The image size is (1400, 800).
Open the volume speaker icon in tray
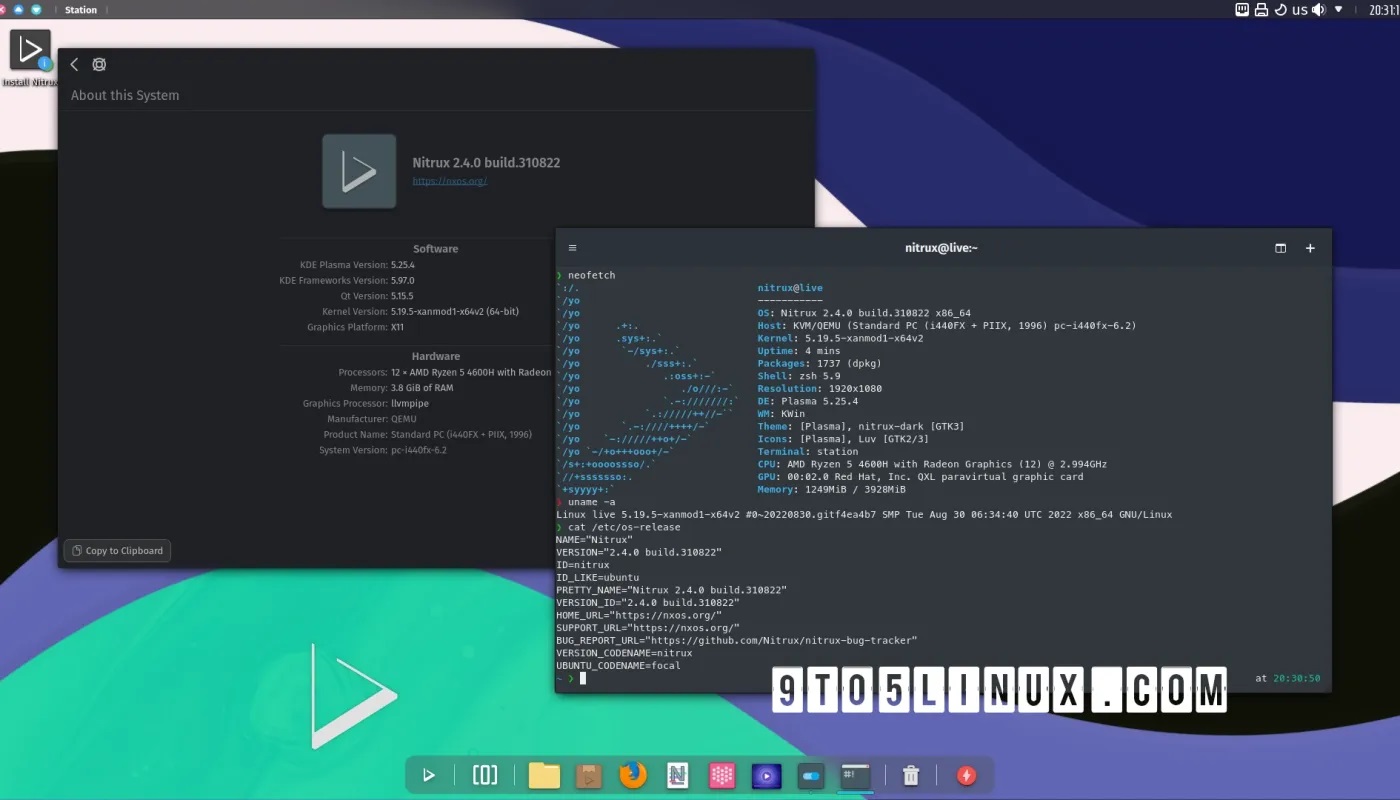pyautogui.click(x=1319, y=10)
